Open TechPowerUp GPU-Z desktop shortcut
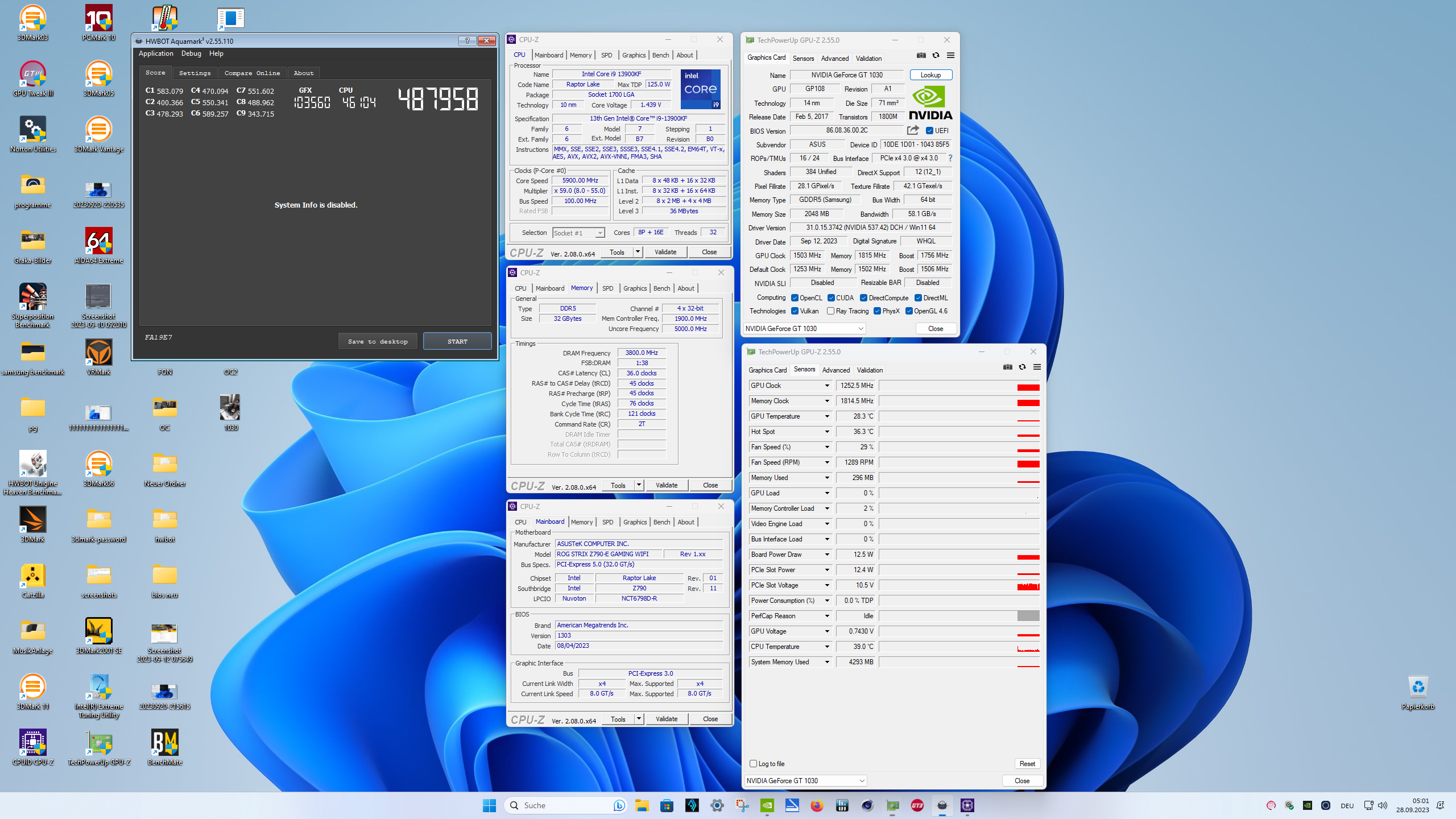Image resolution: width=1456 pixels, height=819 pixels. click(x=98, y=747)
